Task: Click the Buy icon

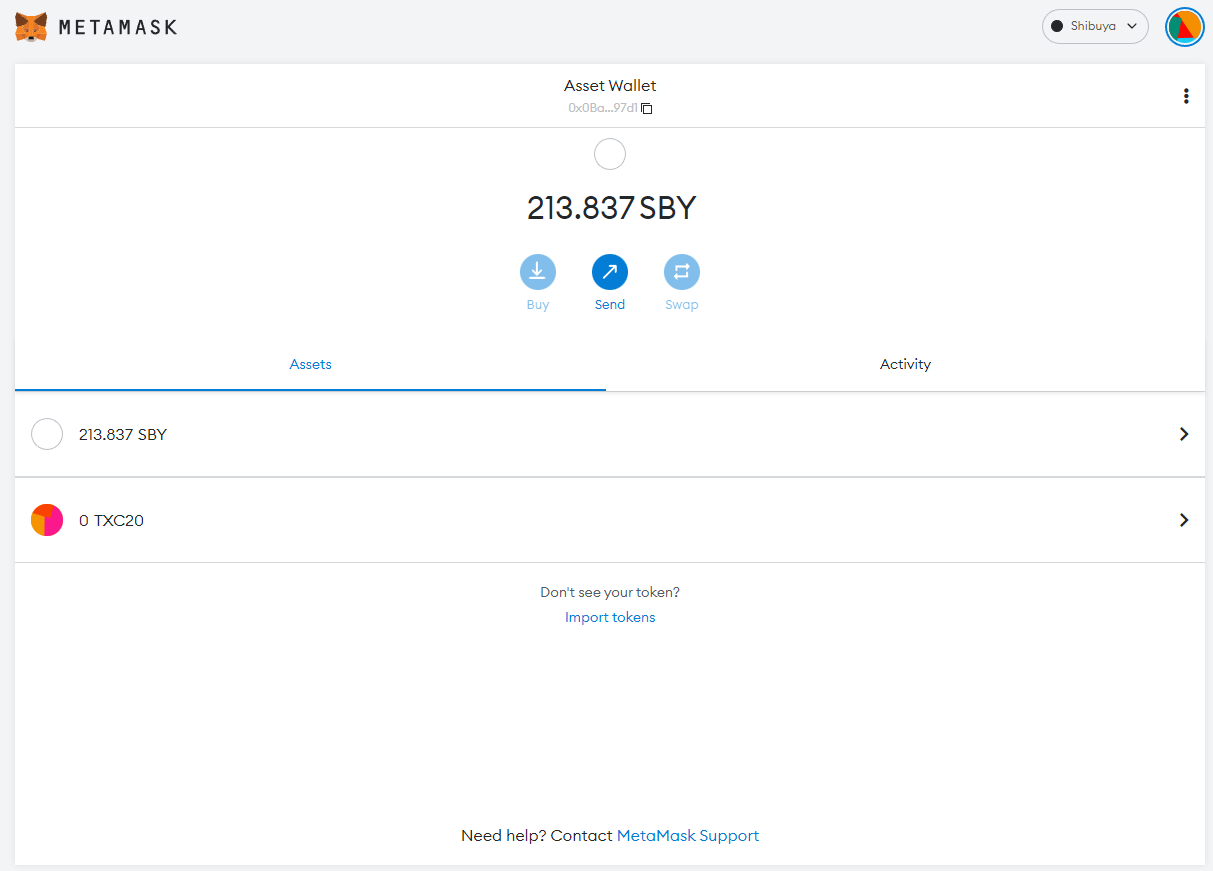Action: click(538, 271)
